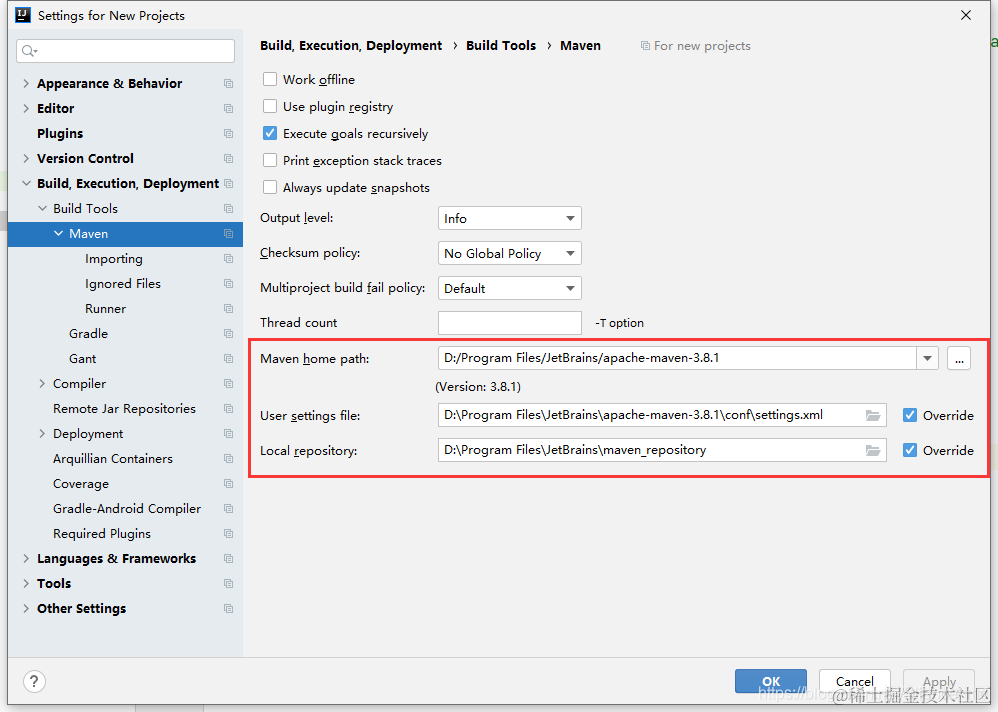Open Maven home path dropdown arrow
Image resolution: width=998 pixels, height=712 pixels.
[927, 358]
